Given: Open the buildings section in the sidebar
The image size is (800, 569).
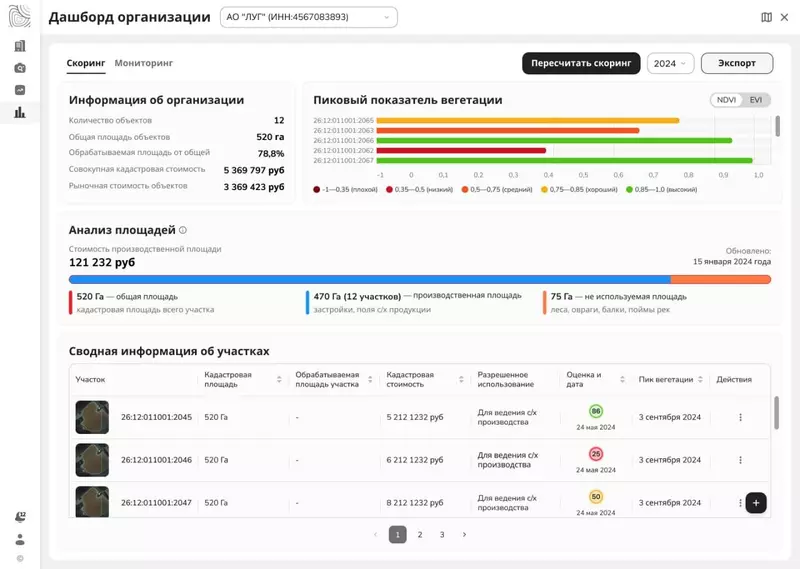Looking at the screenshot, I should 20,46.
